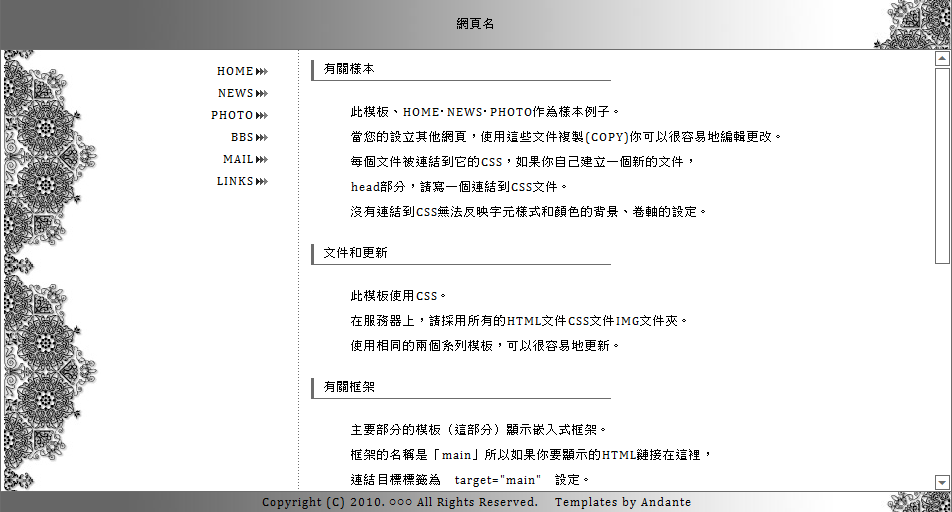Click the line starting 使用相同的兩個系列

484,346
